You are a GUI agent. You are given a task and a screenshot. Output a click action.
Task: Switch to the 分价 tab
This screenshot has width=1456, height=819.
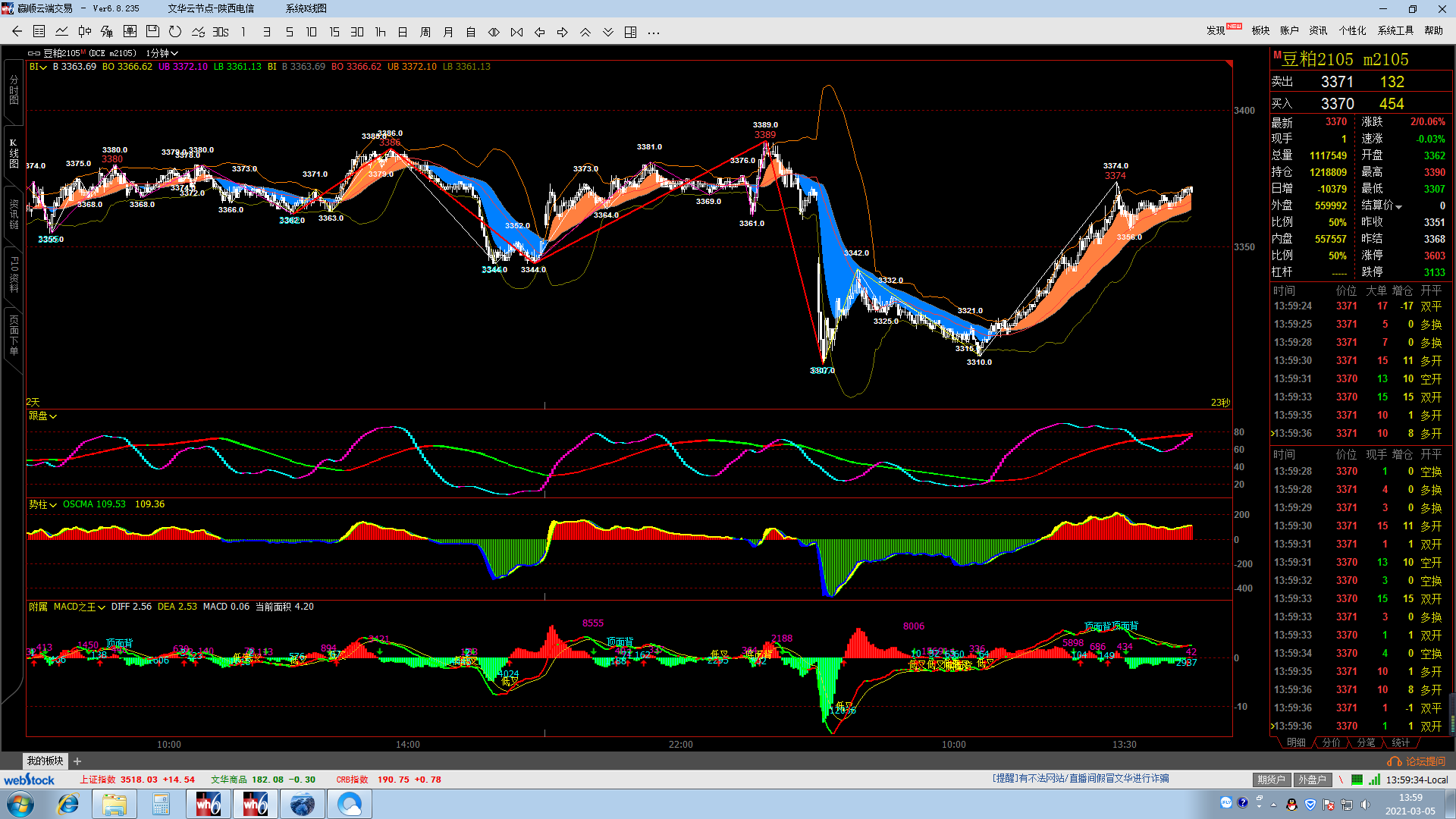1331,742
